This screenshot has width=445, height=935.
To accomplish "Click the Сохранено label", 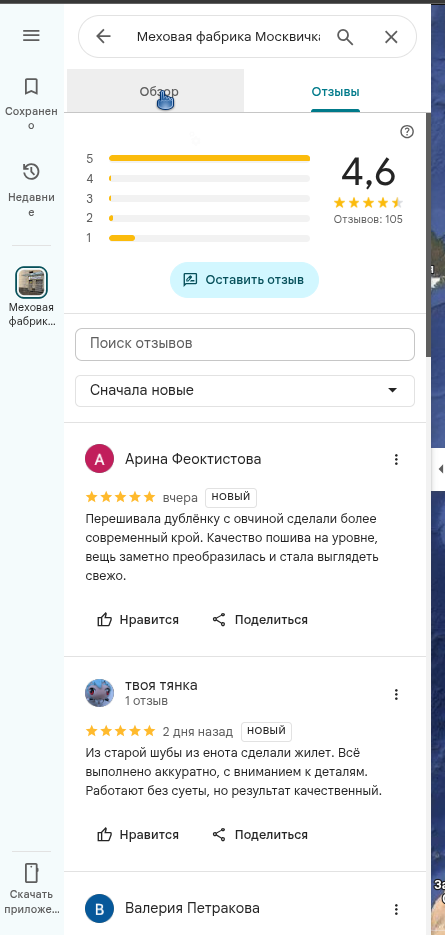I will pos(31,119).
